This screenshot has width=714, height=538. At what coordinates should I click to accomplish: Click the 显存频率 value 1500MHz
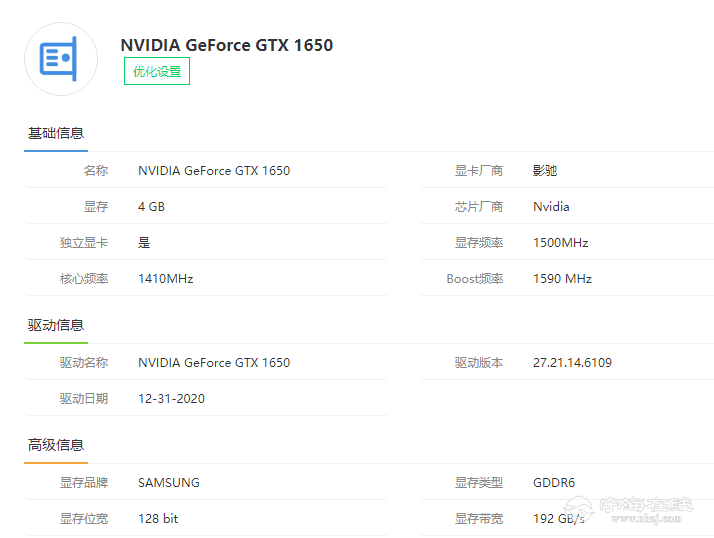coord(561,243)
